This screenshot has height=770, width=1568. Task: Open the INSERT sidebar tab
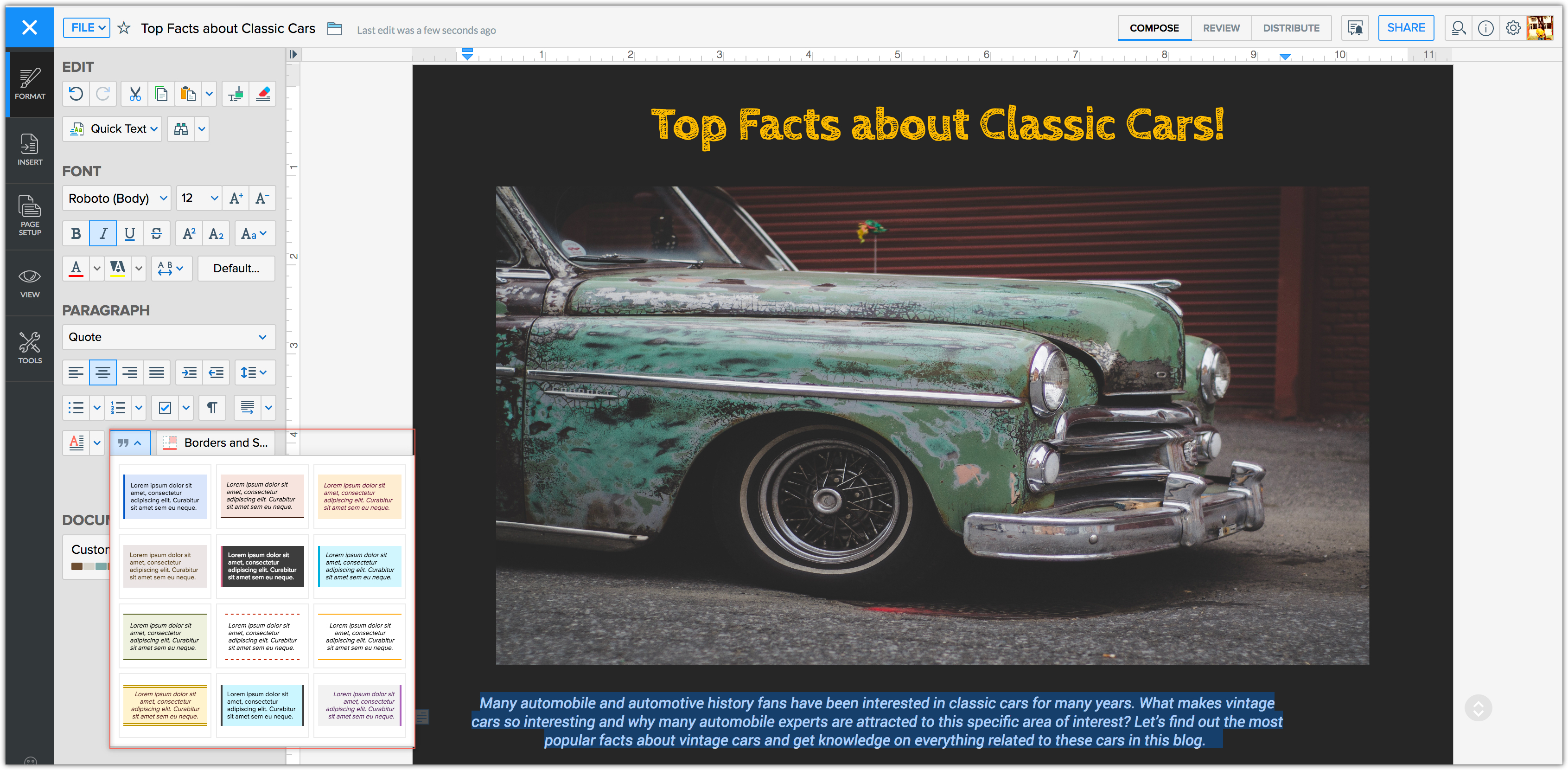click(x=29, y=149)
